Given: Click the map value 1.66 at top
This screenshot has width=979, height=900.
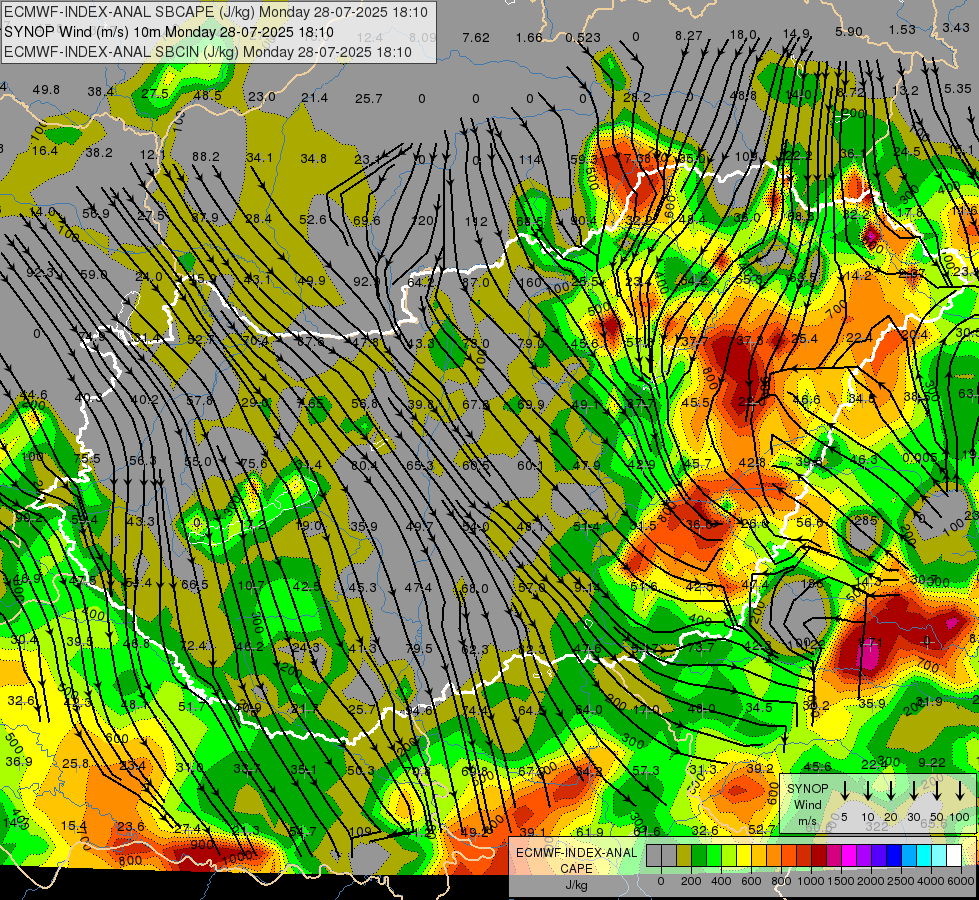Looking at the screenshot, I should 529,37.
